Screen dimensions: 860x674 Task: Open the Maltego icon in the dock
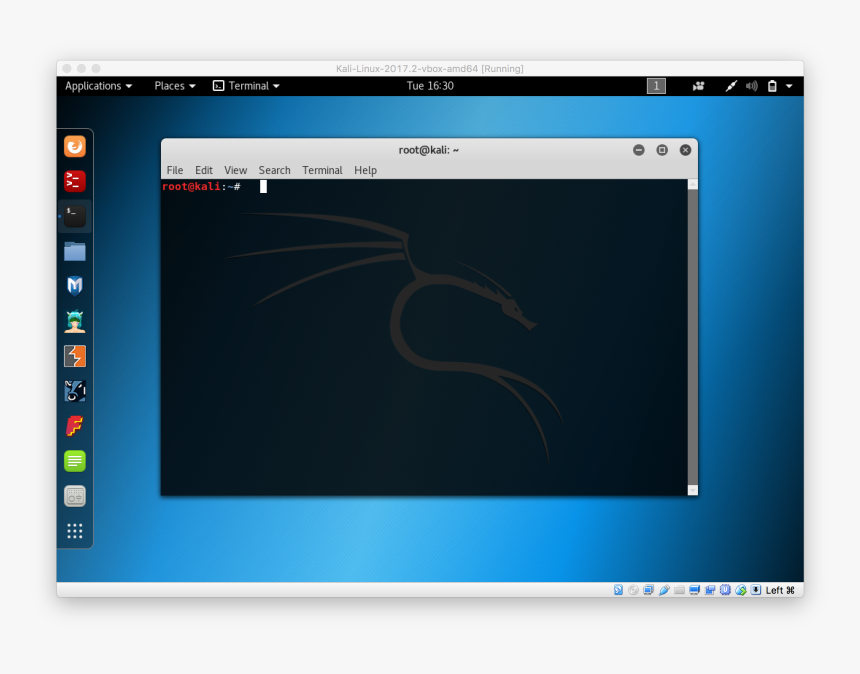pos(75,391)
